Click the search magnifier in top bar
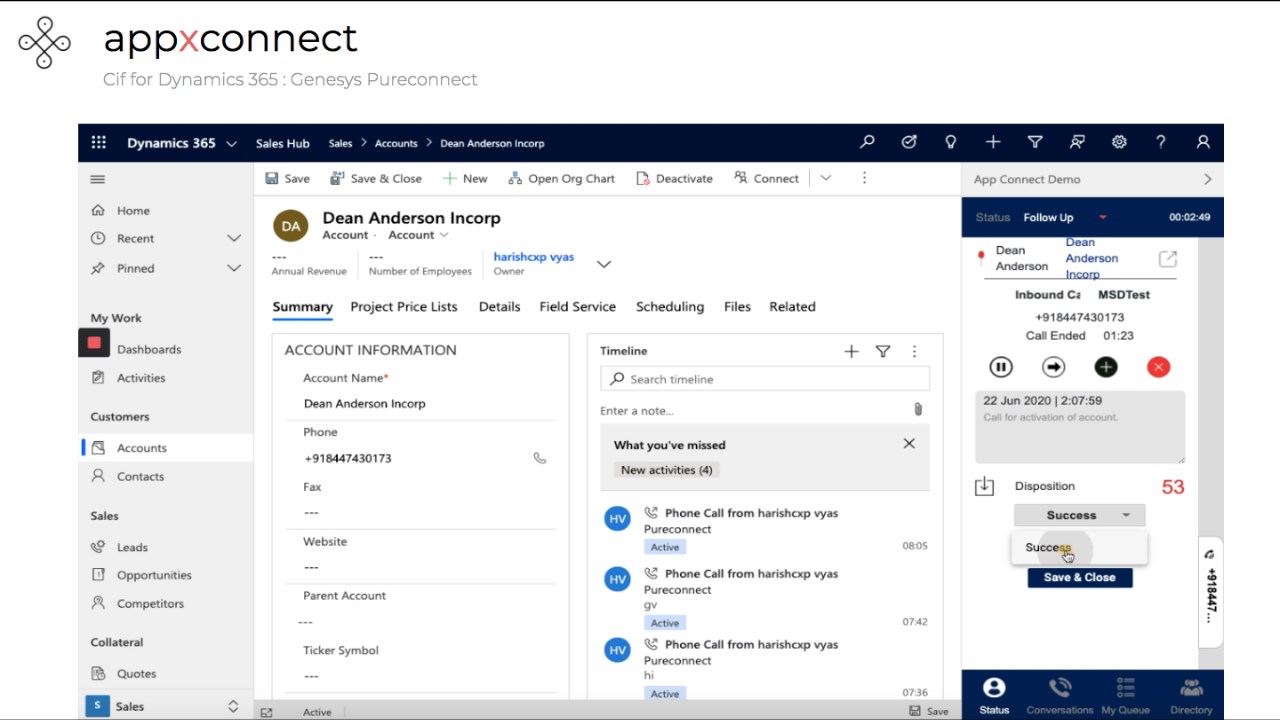This screenshot has height=720, width=1280. (867, 142)
